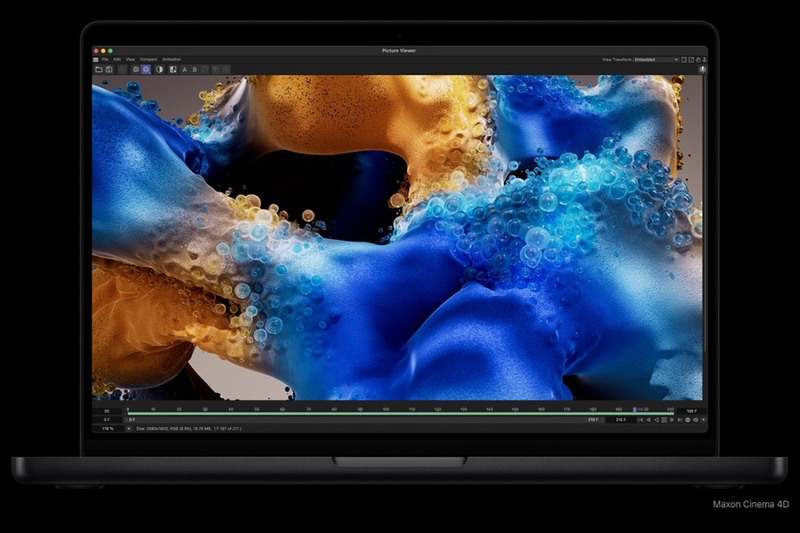The image size is (800, 533).
Task: Click the open folder icon in toolbar
Action: tap(99, 69)
